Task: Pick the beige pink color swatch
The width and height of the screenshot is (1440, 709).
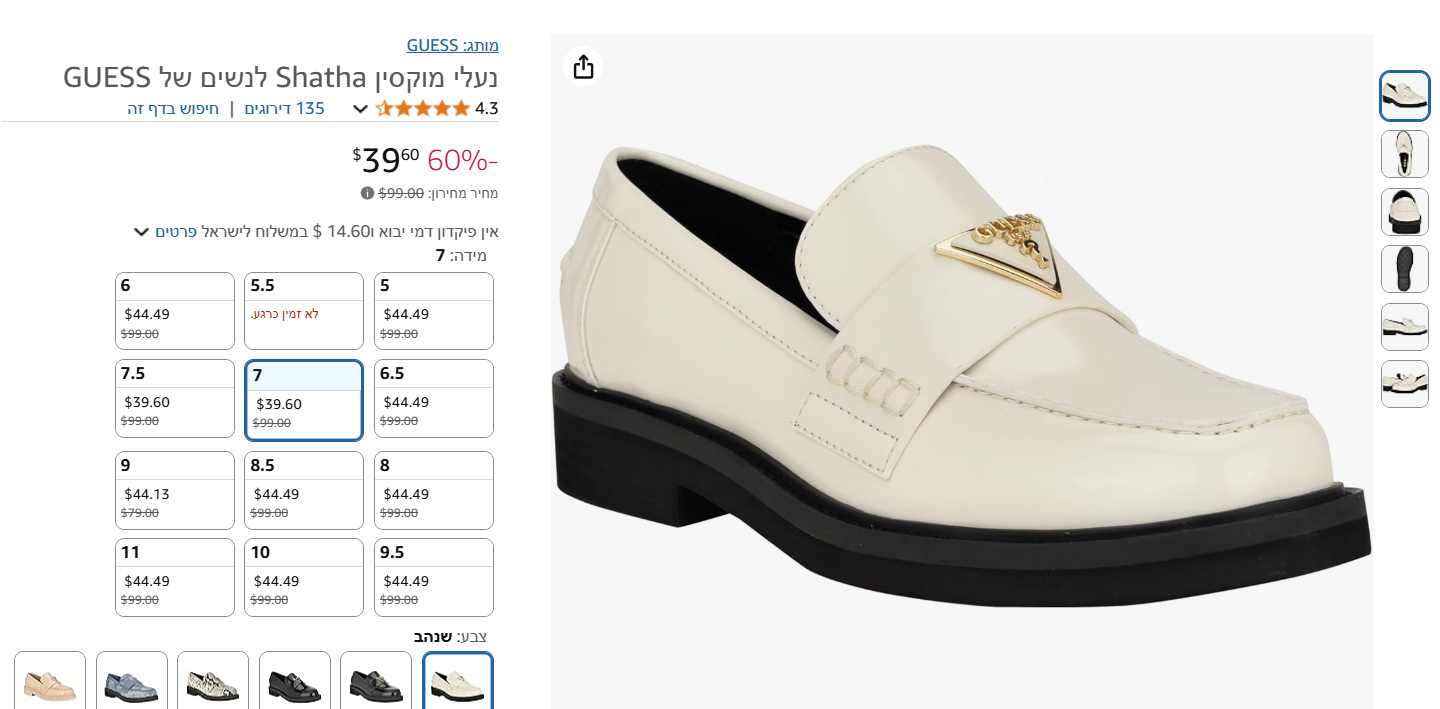Action: (x=50, y=684)
